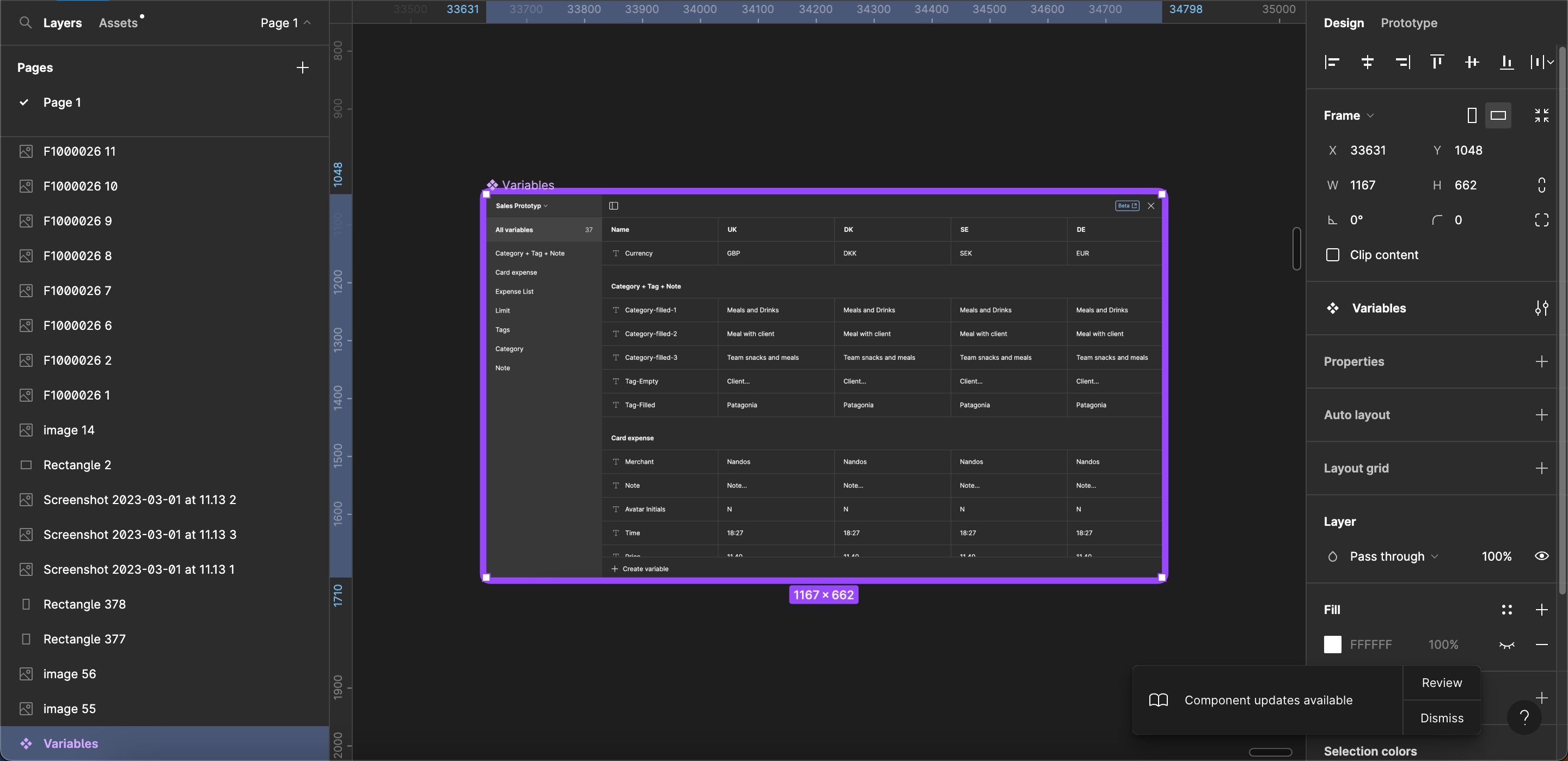Viewport: 1568px width, 761px height.
Task: Close the Variables dialog with X
Action: click(x=1150, y=206)
